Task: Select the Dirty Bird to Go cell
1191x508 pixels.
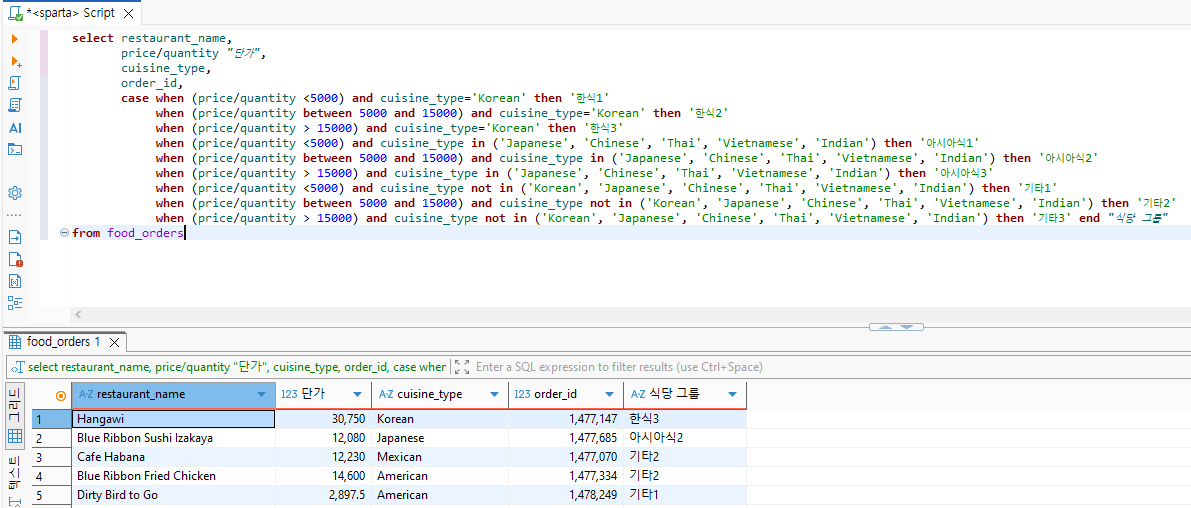Action: (173, 494)
